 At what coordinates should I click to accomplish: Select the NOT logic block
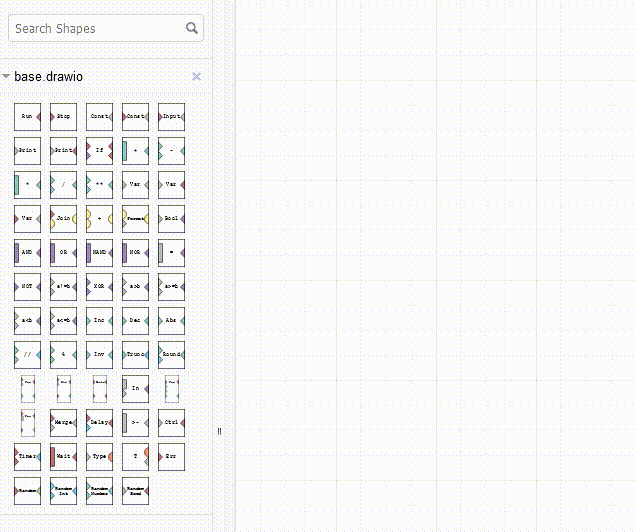(27, 287)
